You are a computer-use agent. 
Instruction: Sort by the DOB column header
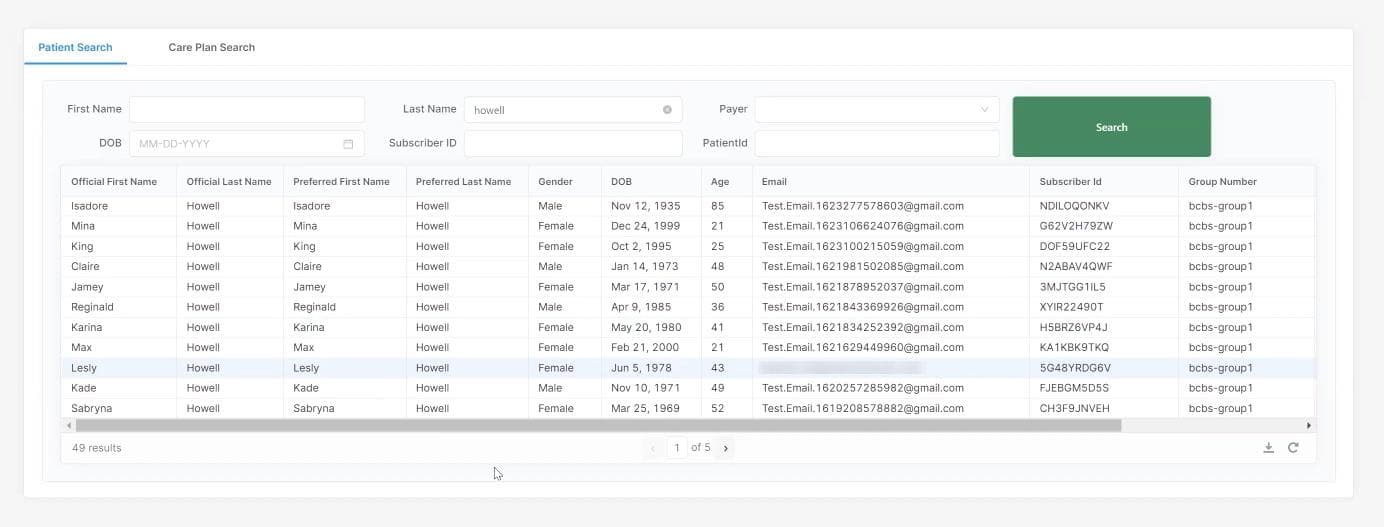621,182
